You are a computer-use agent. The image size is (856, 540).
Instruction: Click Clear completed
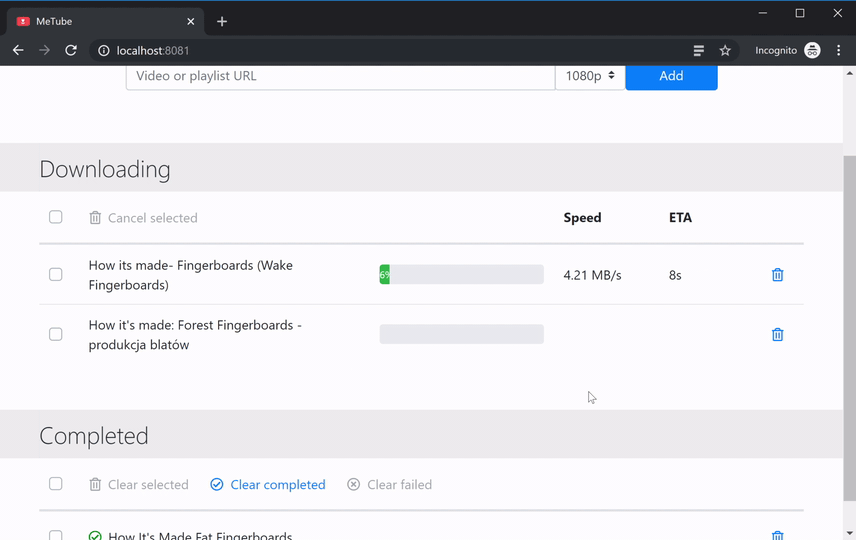[x=268, y=484]
